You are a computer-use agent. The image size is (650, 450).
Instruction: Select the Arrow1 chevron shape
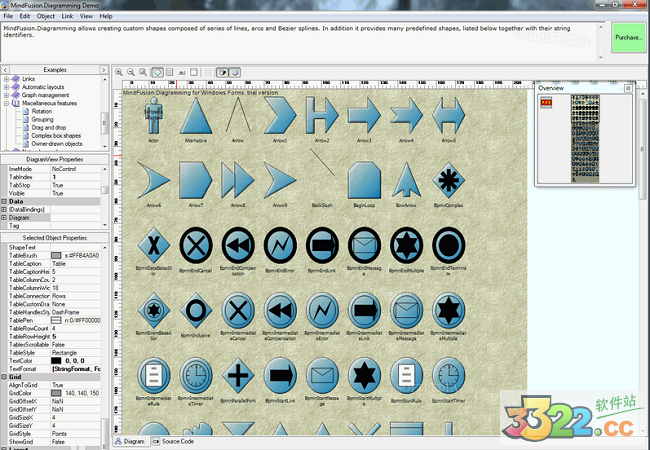point(280,115)
